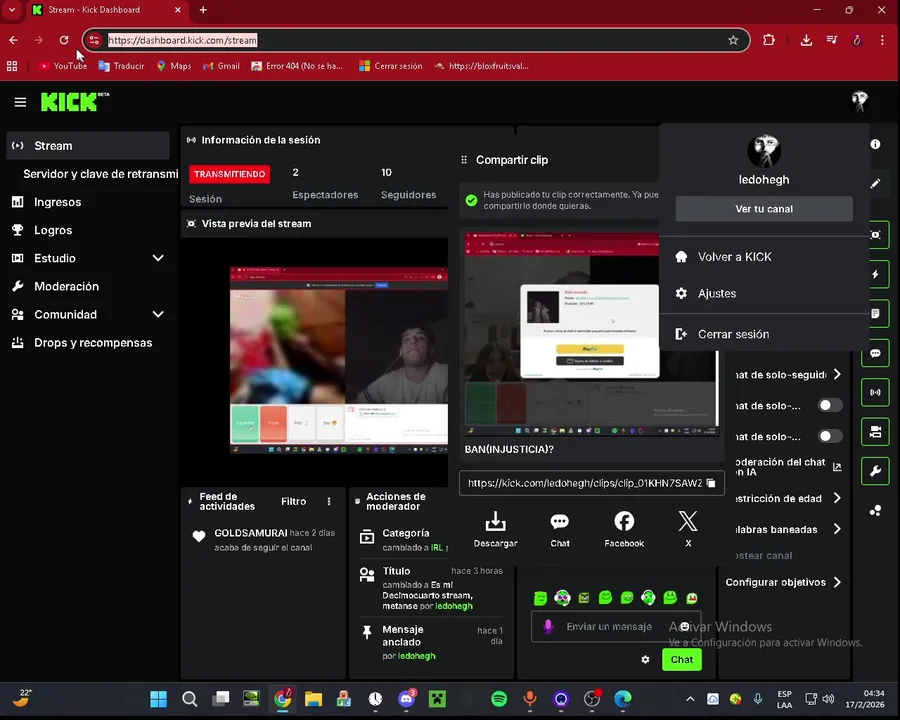Click the shared clip preview thumbnail
Screen dimensions: 900x720
point(591,334)
